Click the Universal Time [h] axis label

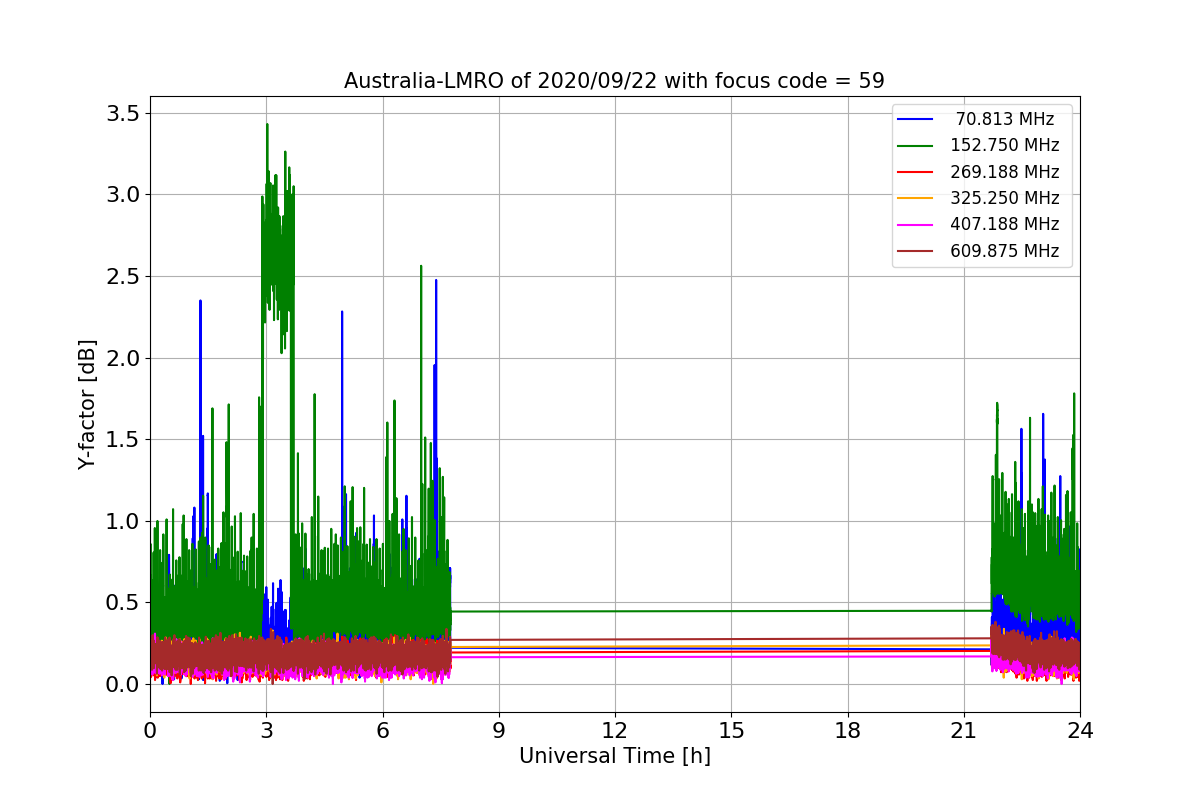pos(614,757)
